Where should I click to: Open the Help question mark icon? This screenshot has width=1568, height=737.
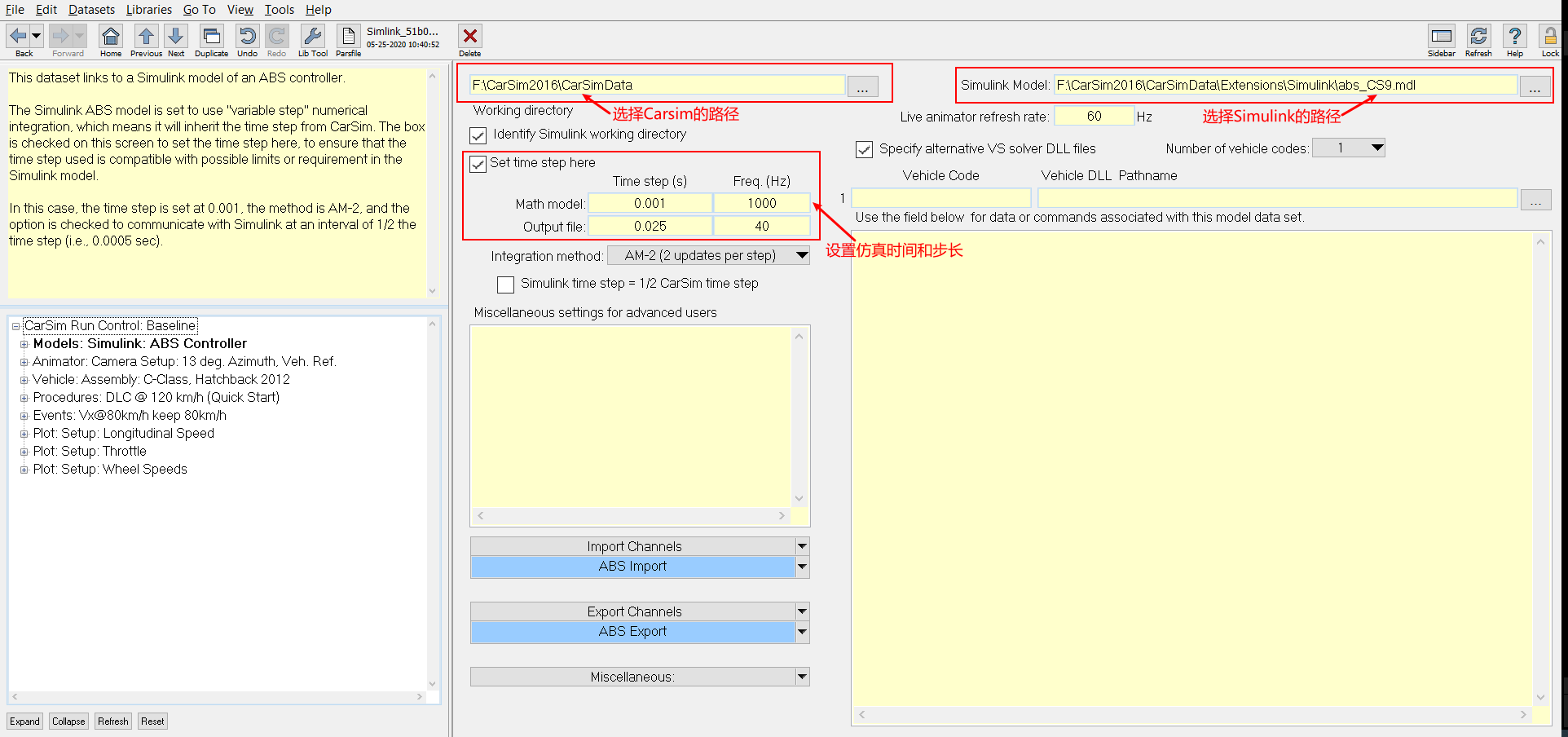pyautogui.click(x=1515, y=36)
